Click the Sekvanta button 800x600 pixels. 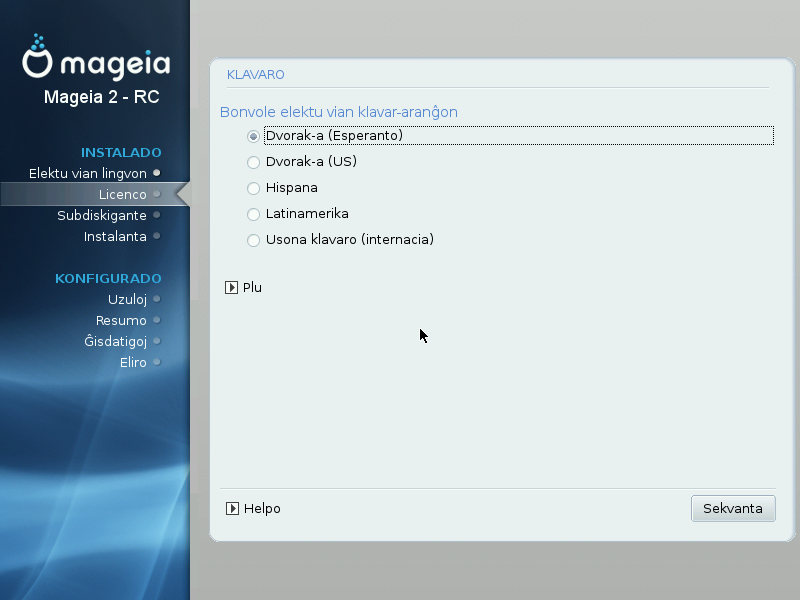coord(733,508)
